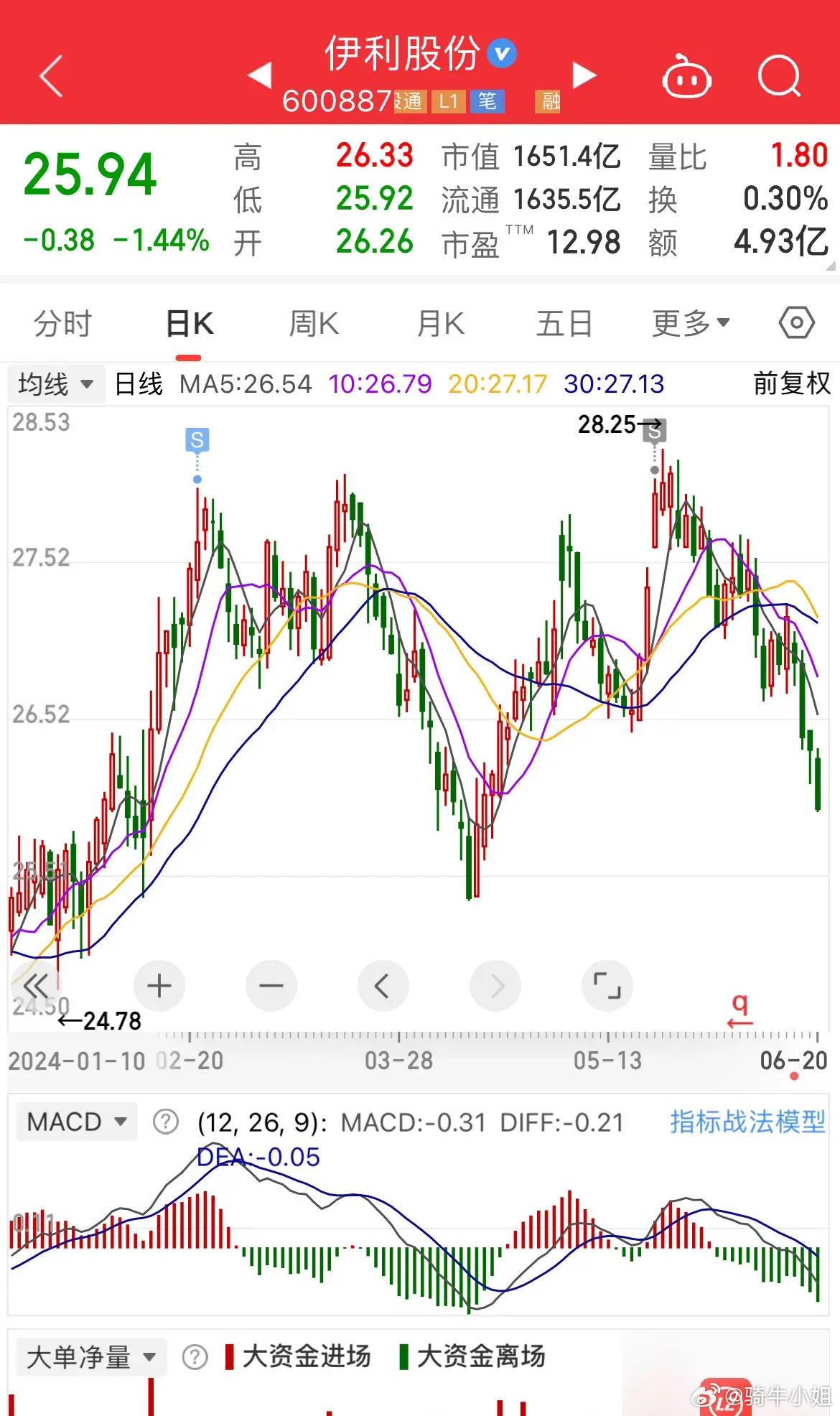Move chart right with the right chevron button
This screenshot has width=840, height=1416.
(x=495, y=985)
